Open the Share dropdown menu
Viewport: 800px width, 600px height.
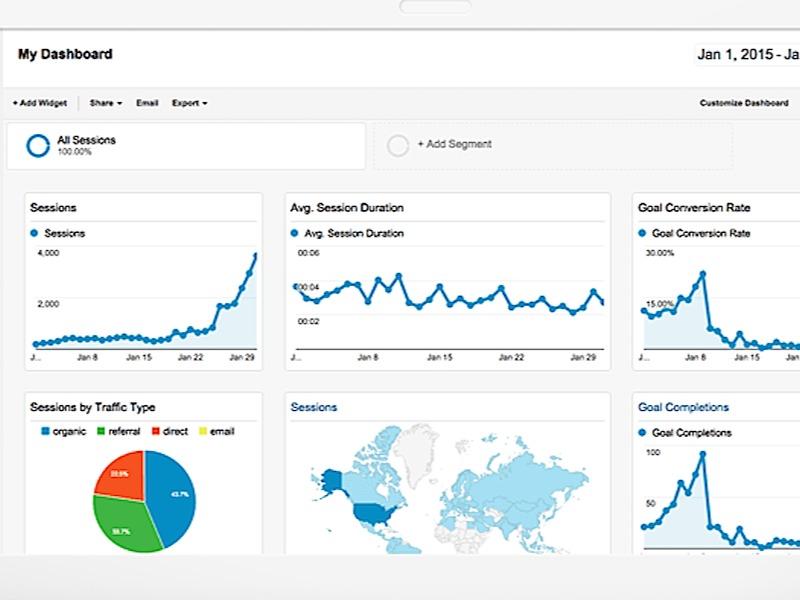click(x=106, y=103)
